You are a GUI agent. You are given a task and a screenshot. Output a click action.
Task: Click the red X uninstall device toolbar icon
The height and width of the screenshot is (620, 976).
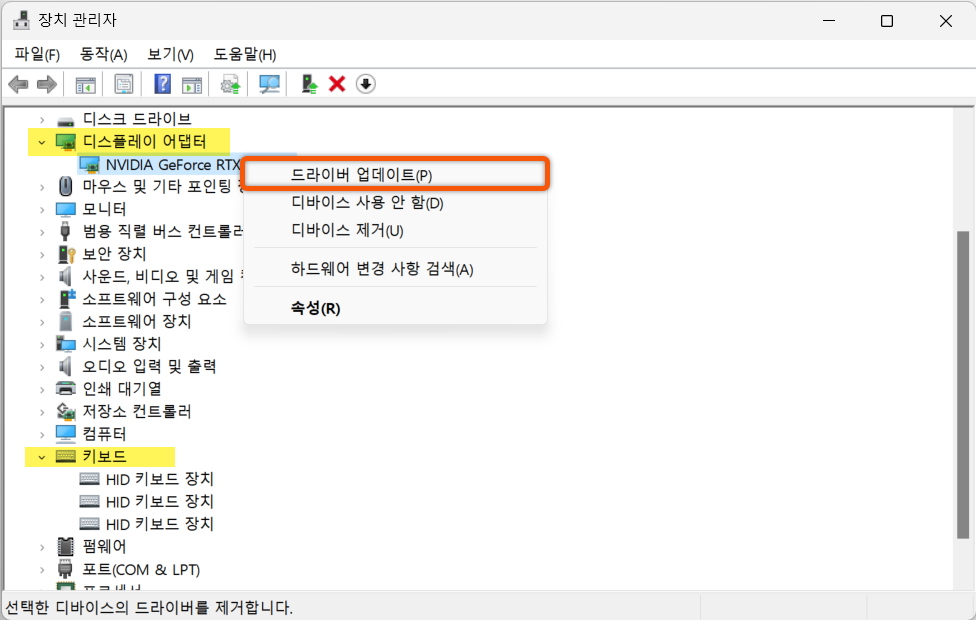click(x=337, y=84)
